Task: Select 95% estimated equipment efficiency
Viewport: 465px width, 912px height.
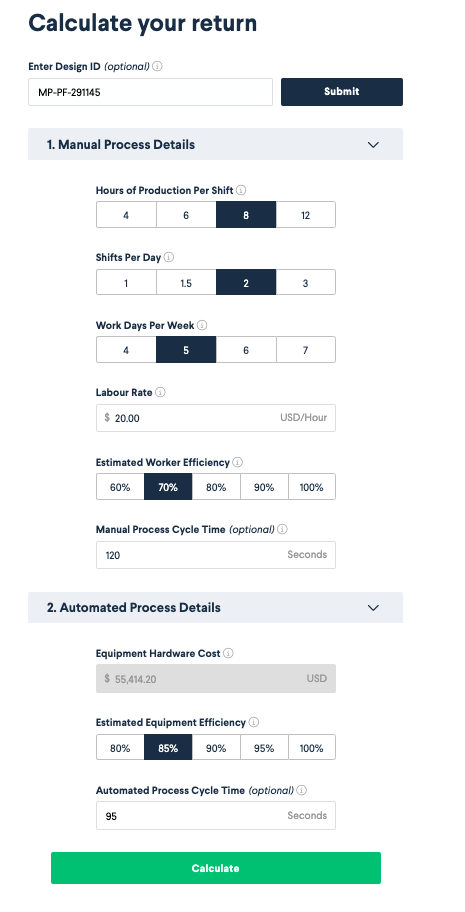Action: coord(264,747)
